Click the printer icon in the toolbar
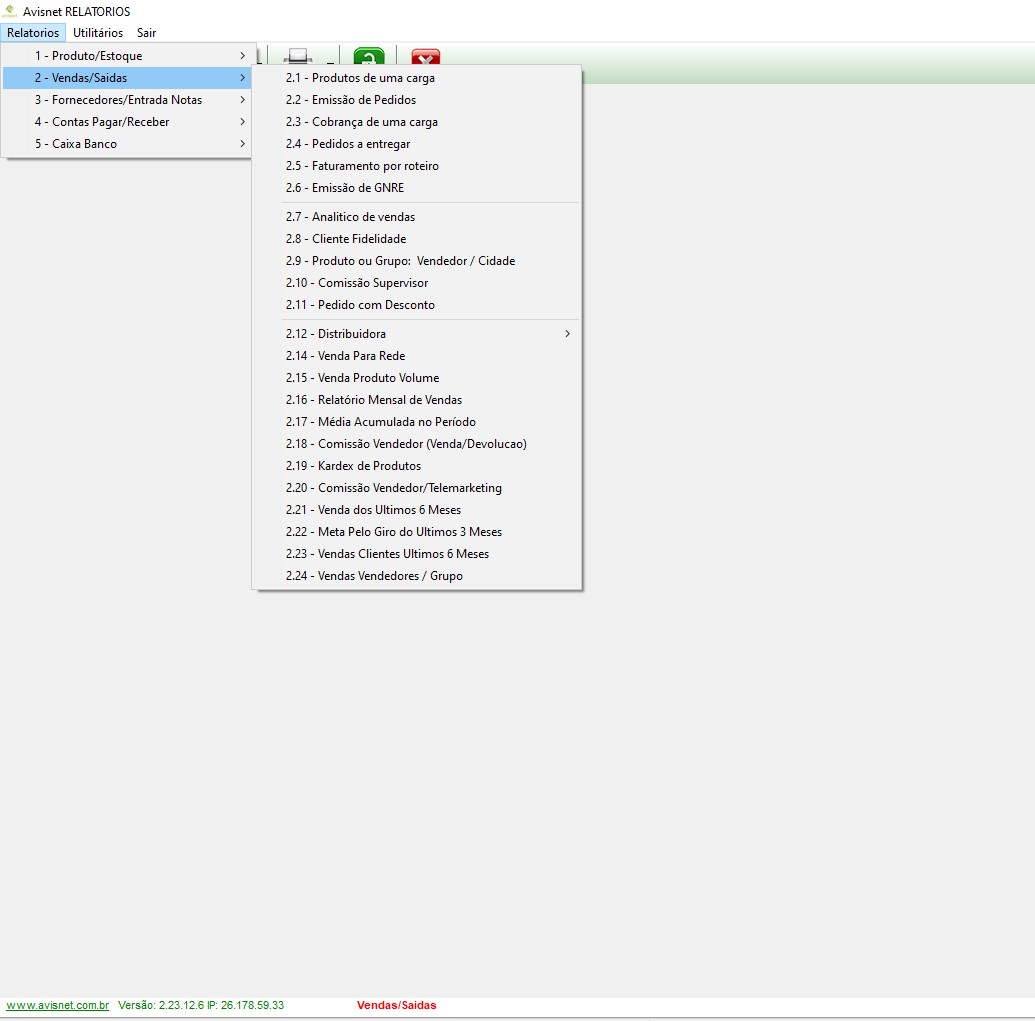Image resolution: width=1035 pixels, height=1021 pixels. (x=298, y=56)
